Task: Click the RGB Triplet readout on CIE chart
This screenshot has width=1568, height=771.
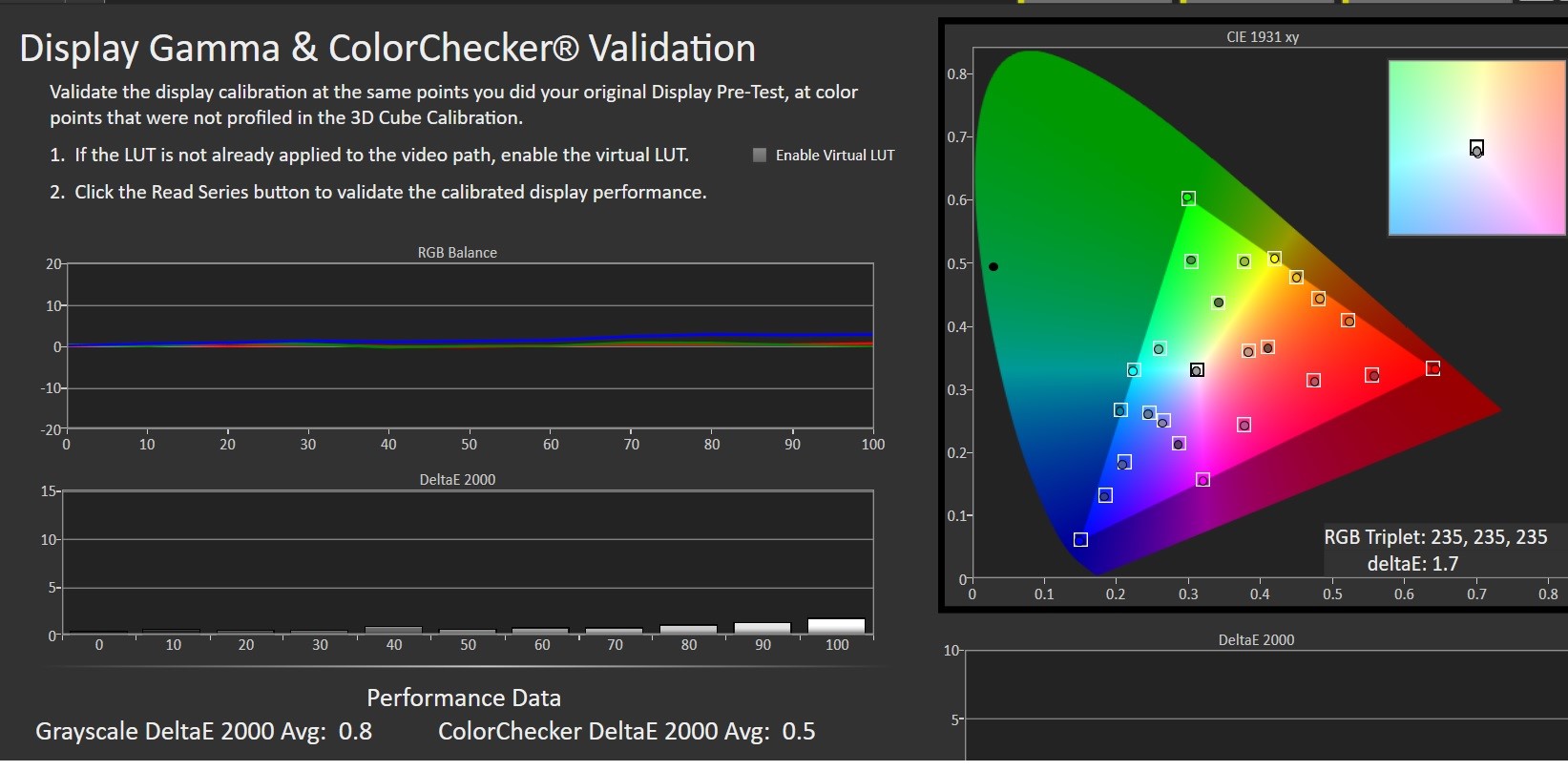Action: pyautogui.click(x=1435, y=537)
